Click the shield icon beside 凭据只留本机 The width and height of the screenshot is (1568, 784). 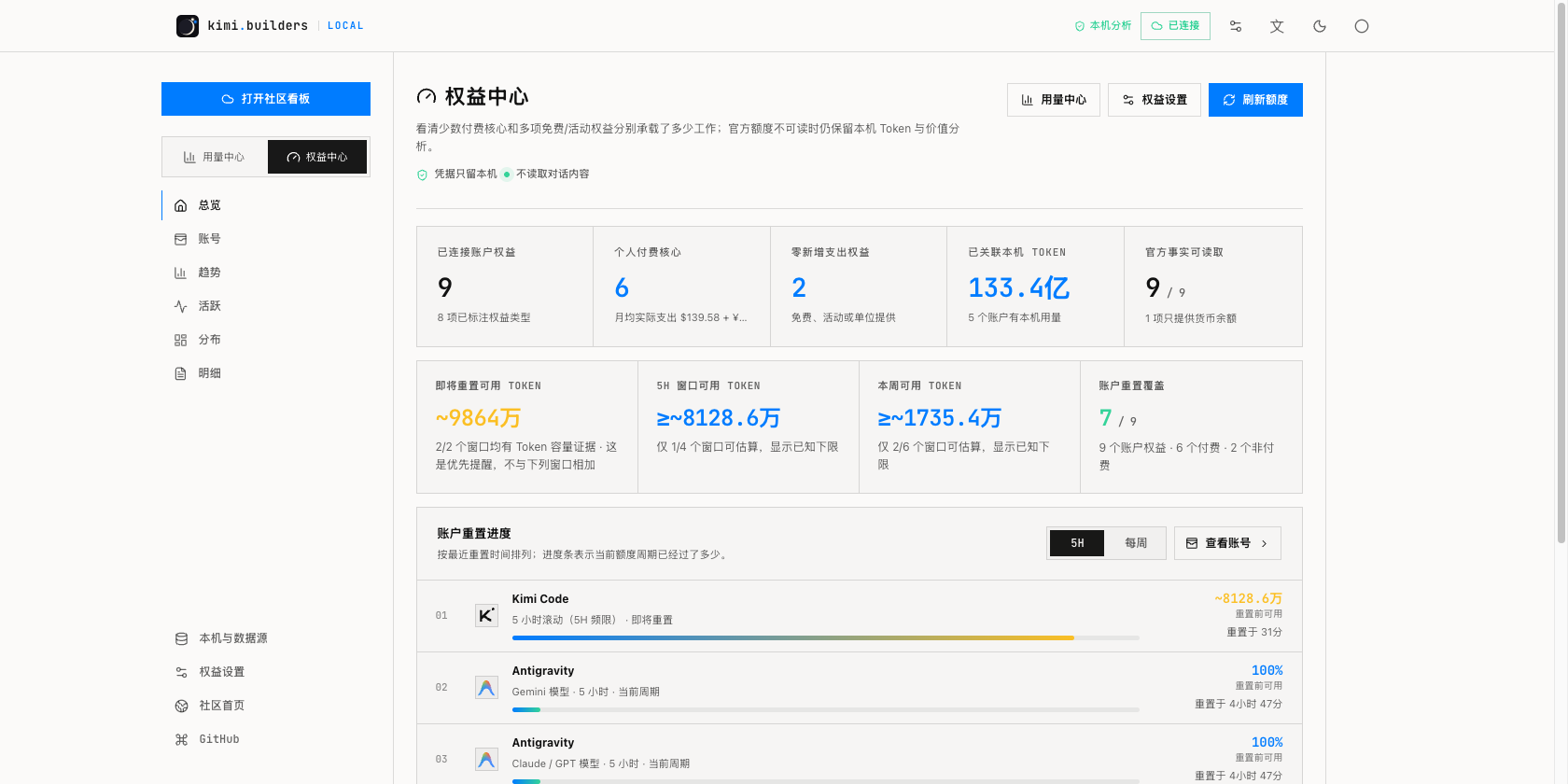(422, 175)
